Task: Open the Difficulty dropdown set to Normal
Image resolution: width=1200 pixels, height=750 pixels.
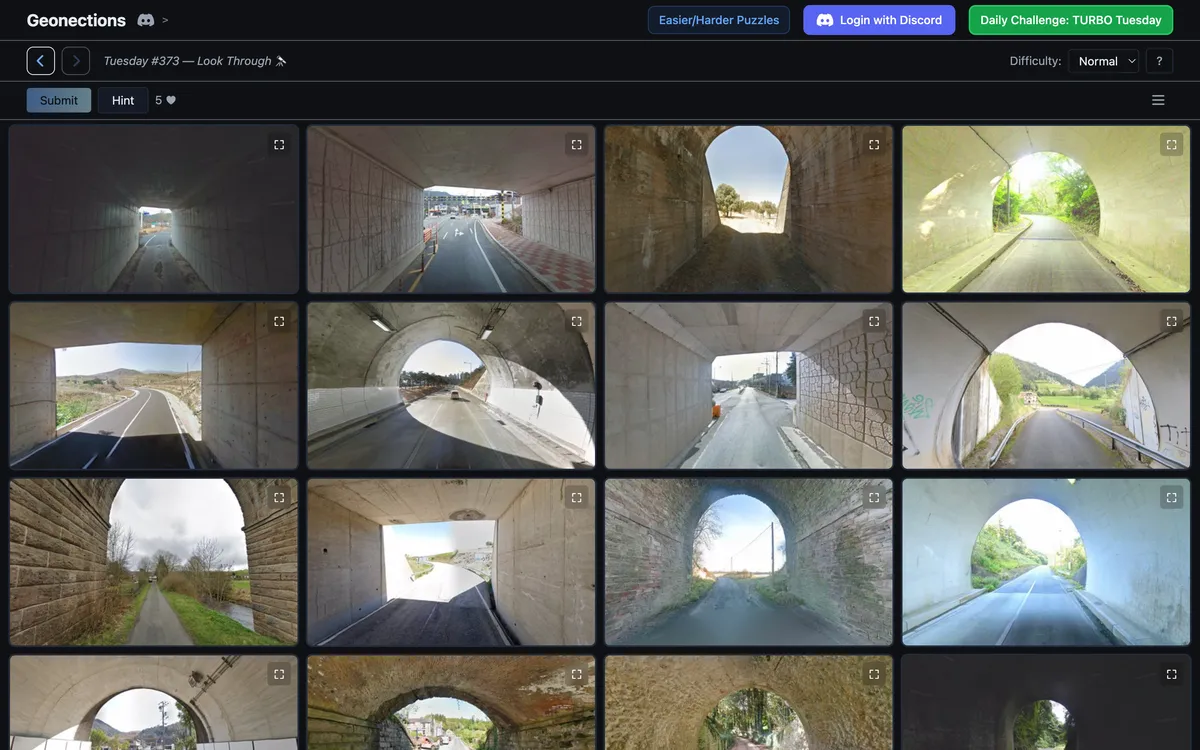Action: click(1104, 61)
